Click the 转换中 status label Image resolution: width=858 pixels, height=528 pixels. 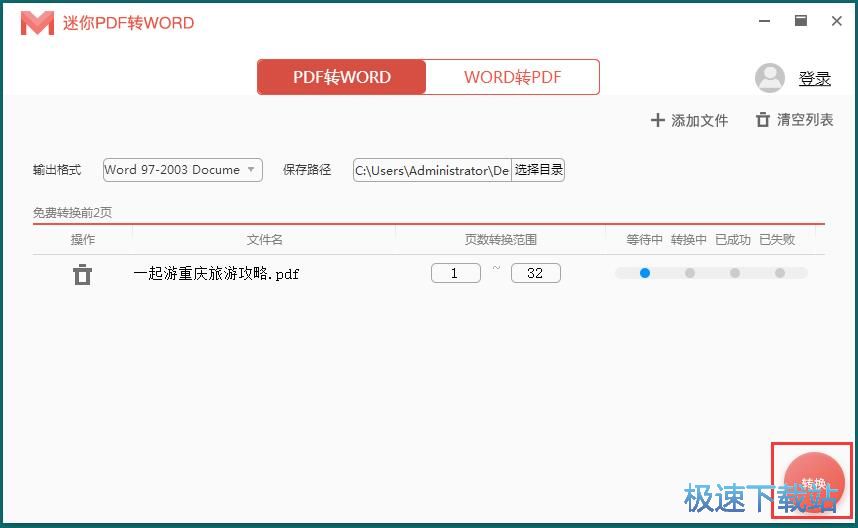tap(688, 240)
